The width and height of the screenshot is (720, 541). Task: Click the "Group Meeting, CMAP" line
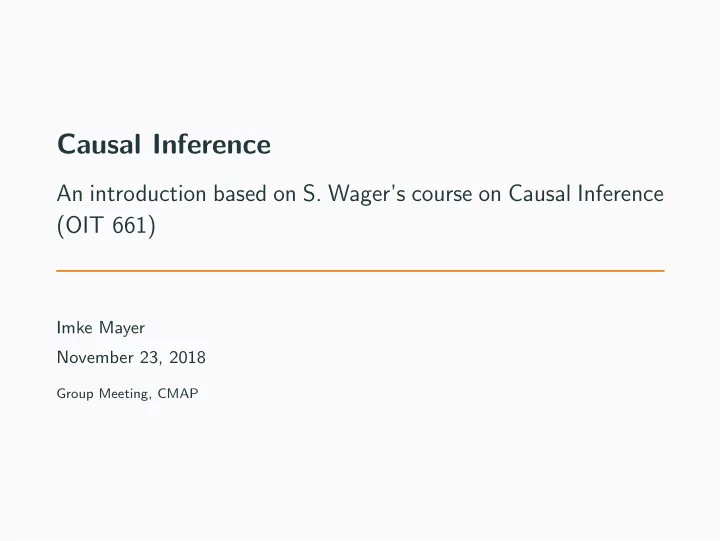[x=127, y=394]
